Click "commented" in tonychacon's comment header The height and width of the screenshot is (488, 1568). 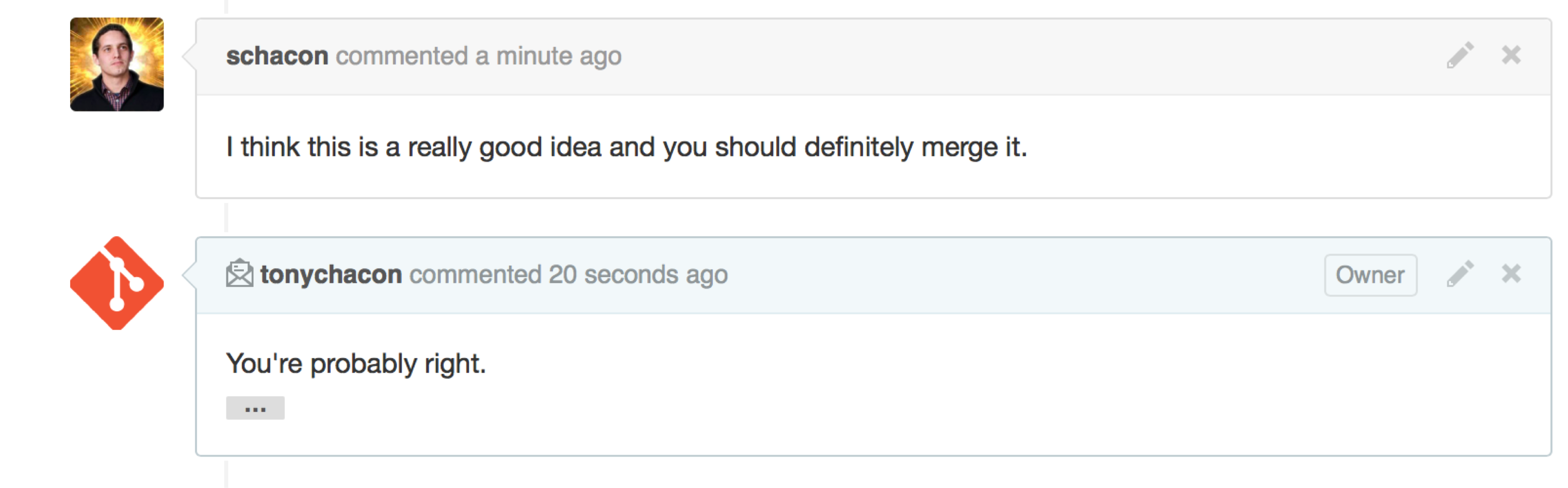475,274
